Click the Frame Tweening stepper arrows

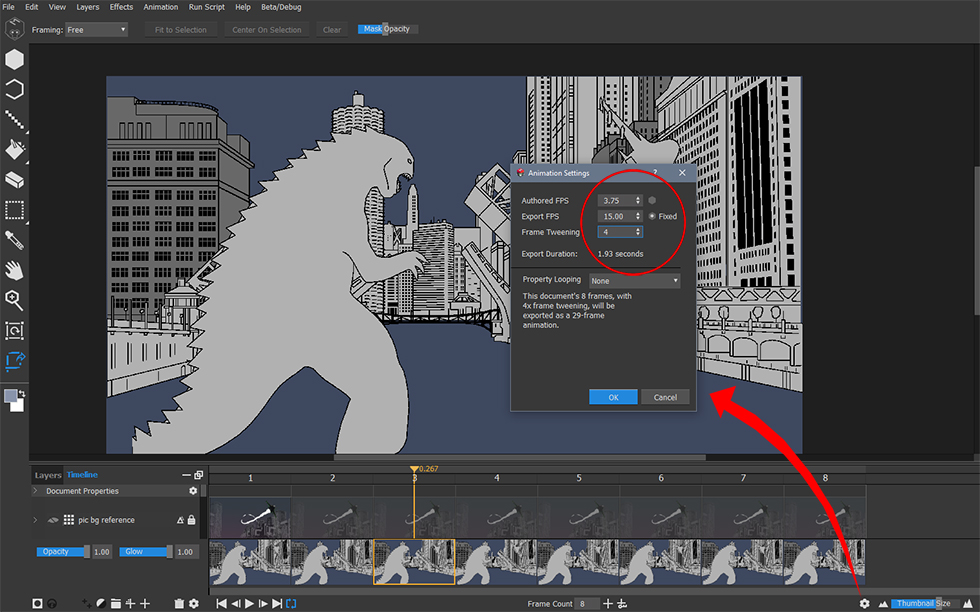click(638, 232)
